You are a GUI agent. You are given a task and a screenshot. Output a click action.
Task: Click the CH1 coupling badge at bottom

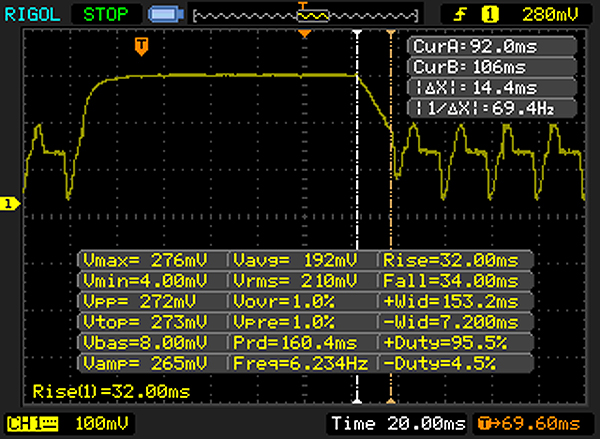[x=33, y=424]
